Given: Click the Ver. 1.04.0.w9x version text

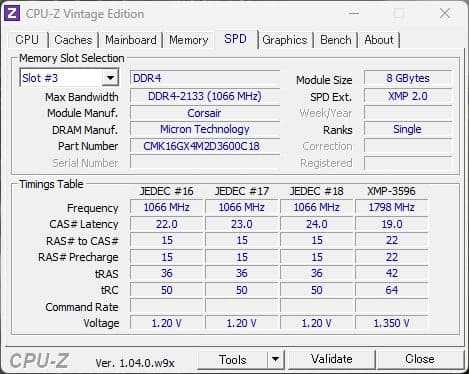Looking at the screenshot, I should coord(135,363).
